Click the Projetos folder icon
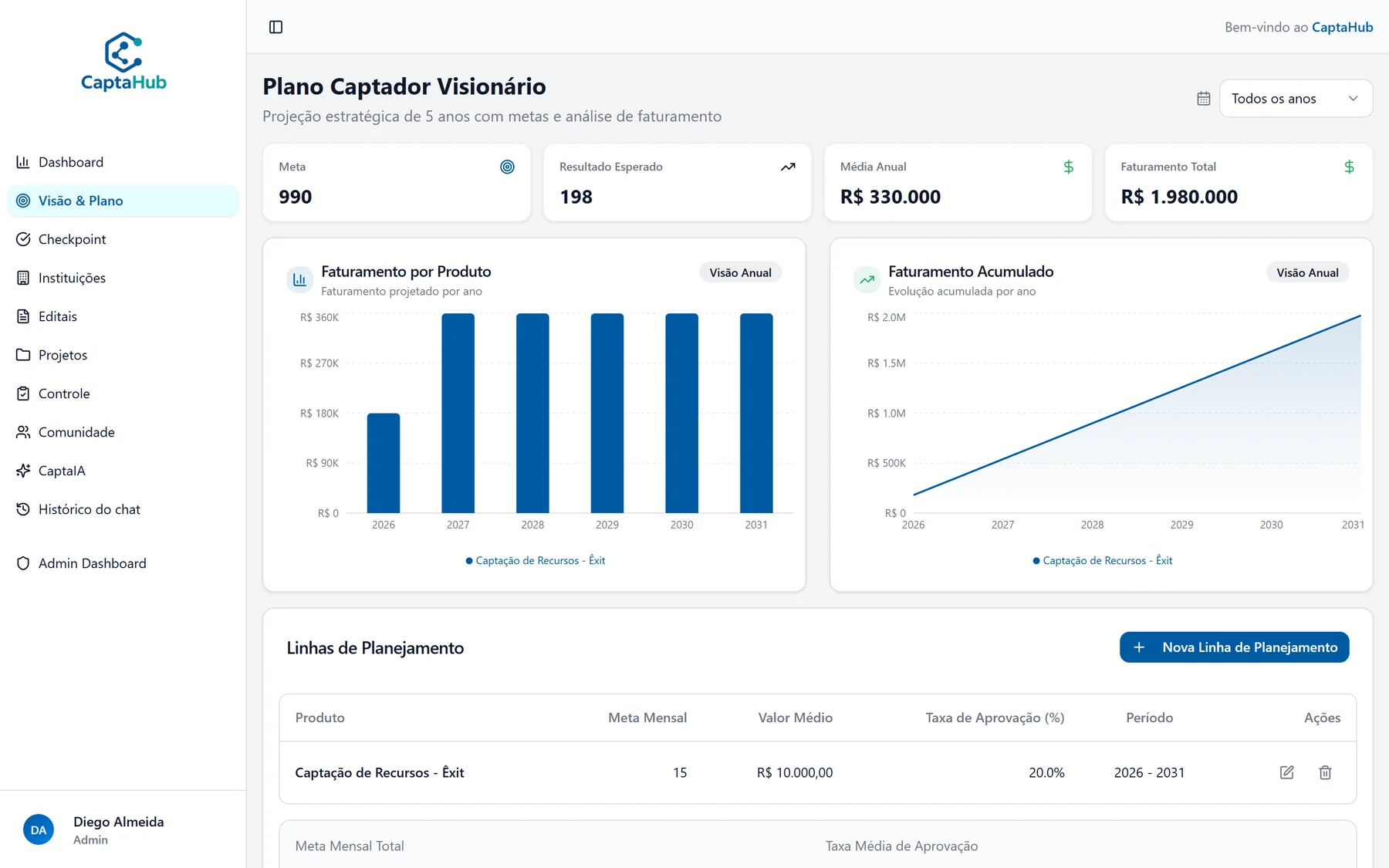 pyautogui.click(x=23, y=355)
